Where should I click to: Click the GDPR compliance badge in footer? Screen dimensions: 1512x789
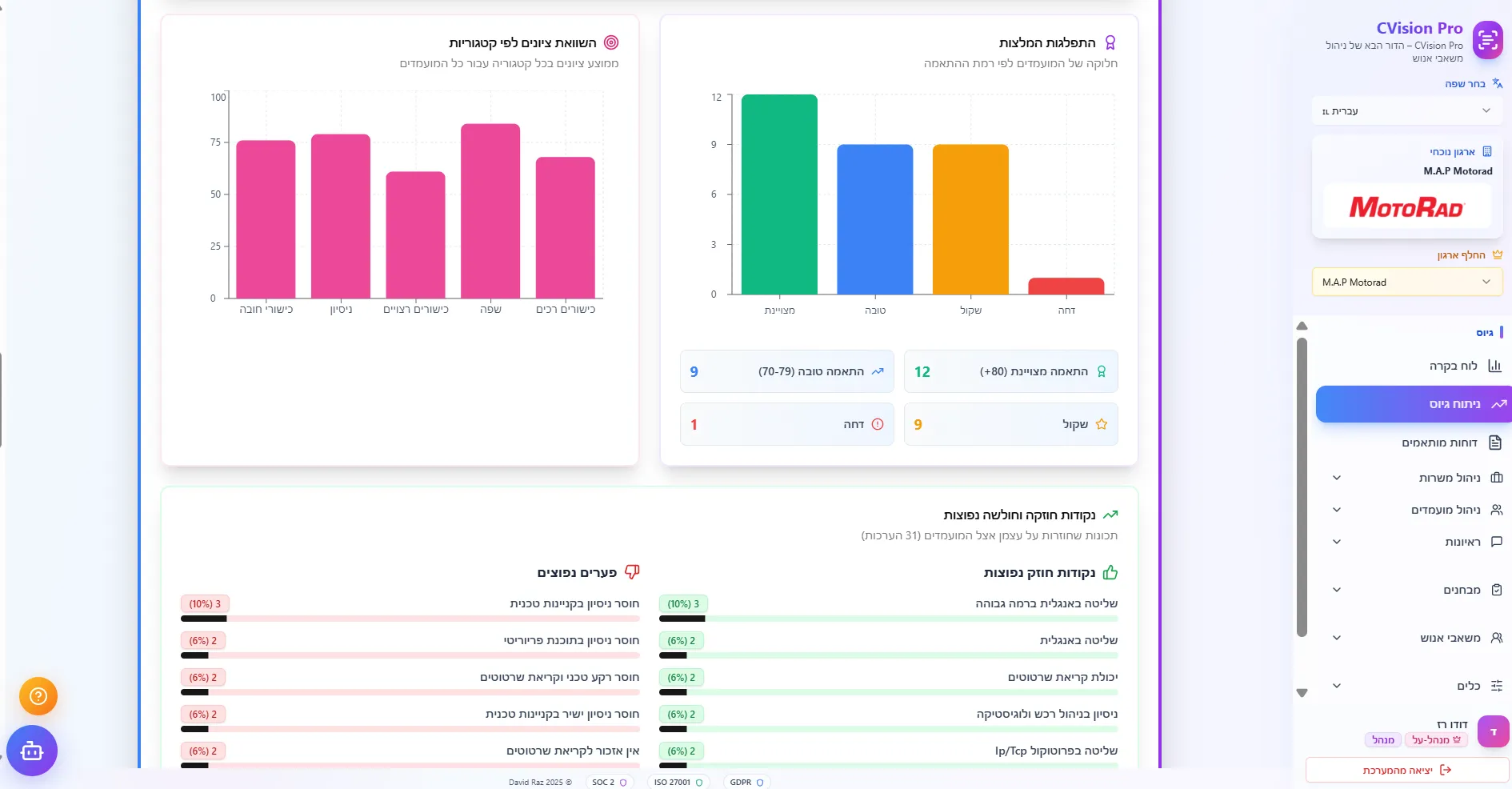746,782
